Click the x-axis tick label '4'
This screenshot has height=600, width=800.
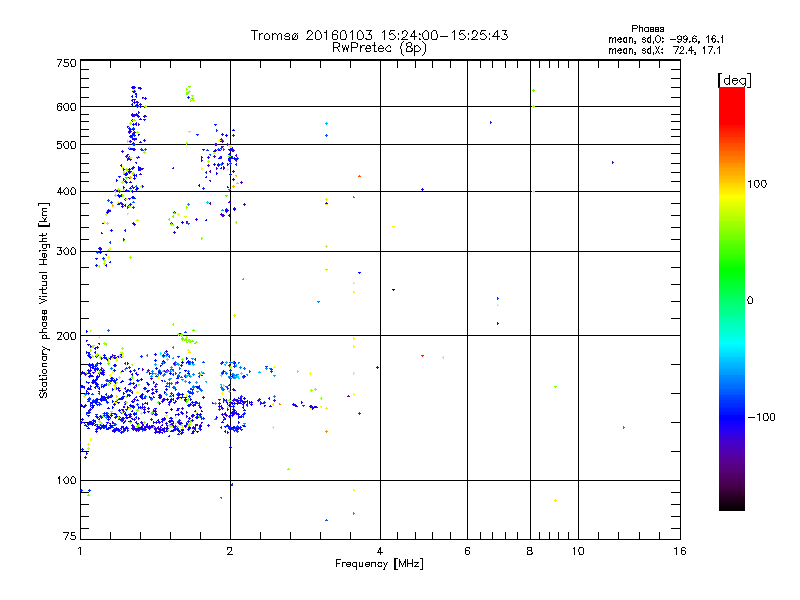(380, 551)
